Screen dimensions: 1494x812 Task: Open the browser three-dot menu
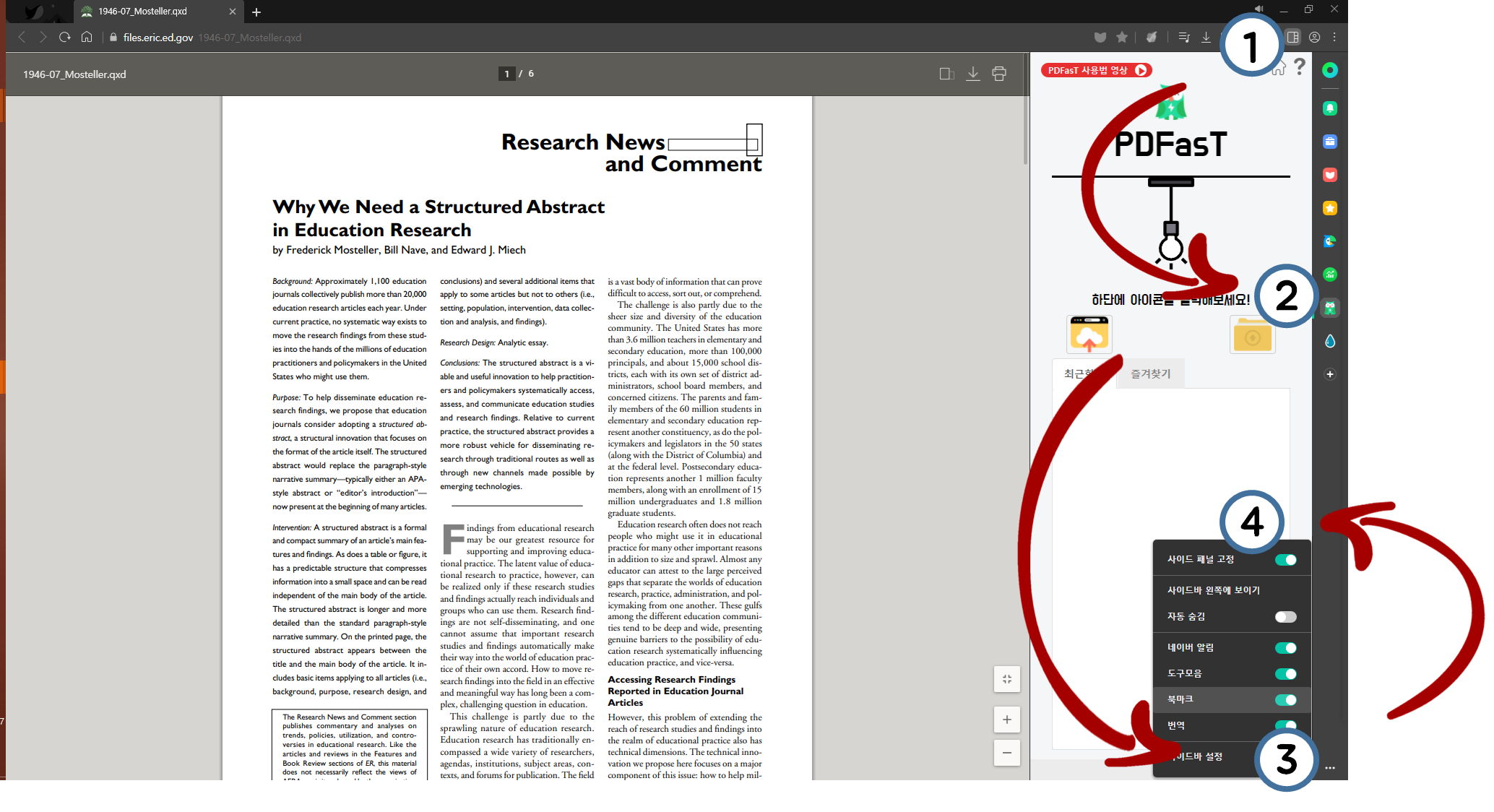click(1334, 38)
